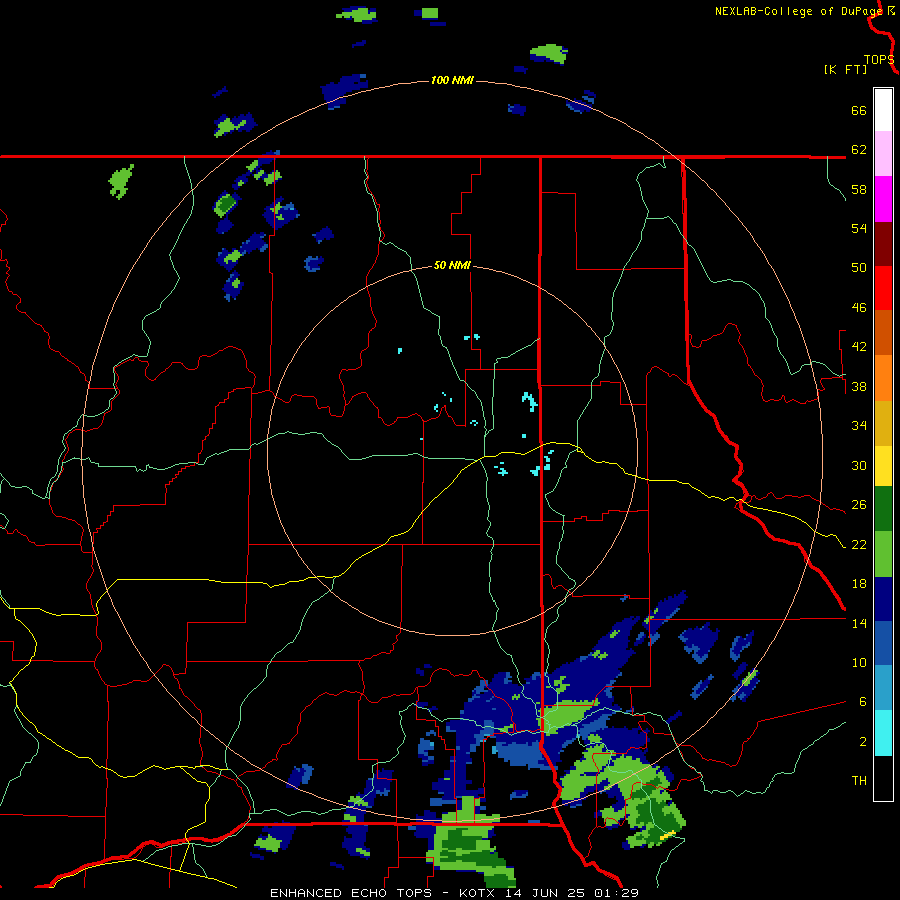
Task: Click the "TH" legend label
Action: click(859, 781)
